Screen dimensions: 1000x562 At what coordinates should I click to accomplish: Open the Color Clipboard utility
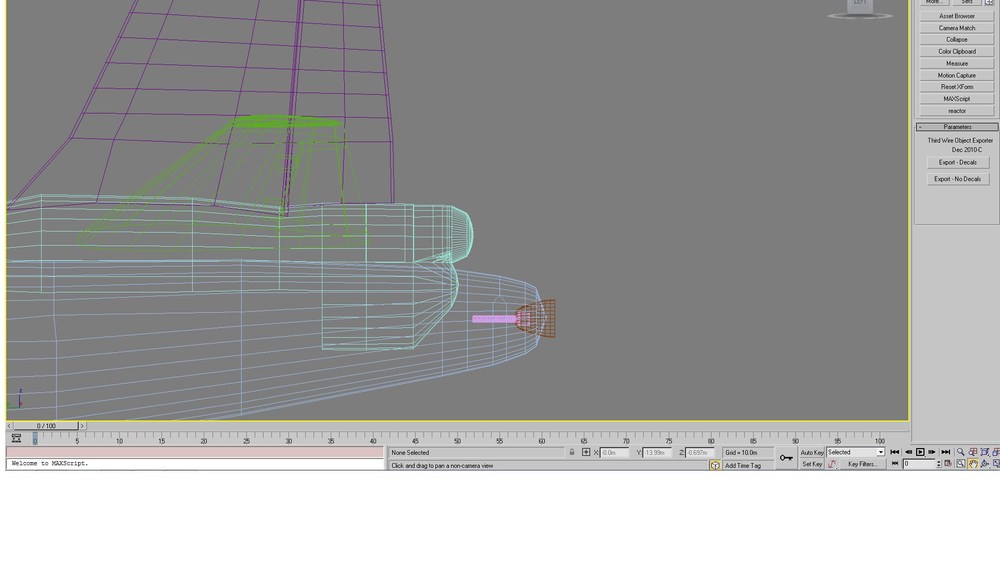pyautogui.click(x=957, y=52)
